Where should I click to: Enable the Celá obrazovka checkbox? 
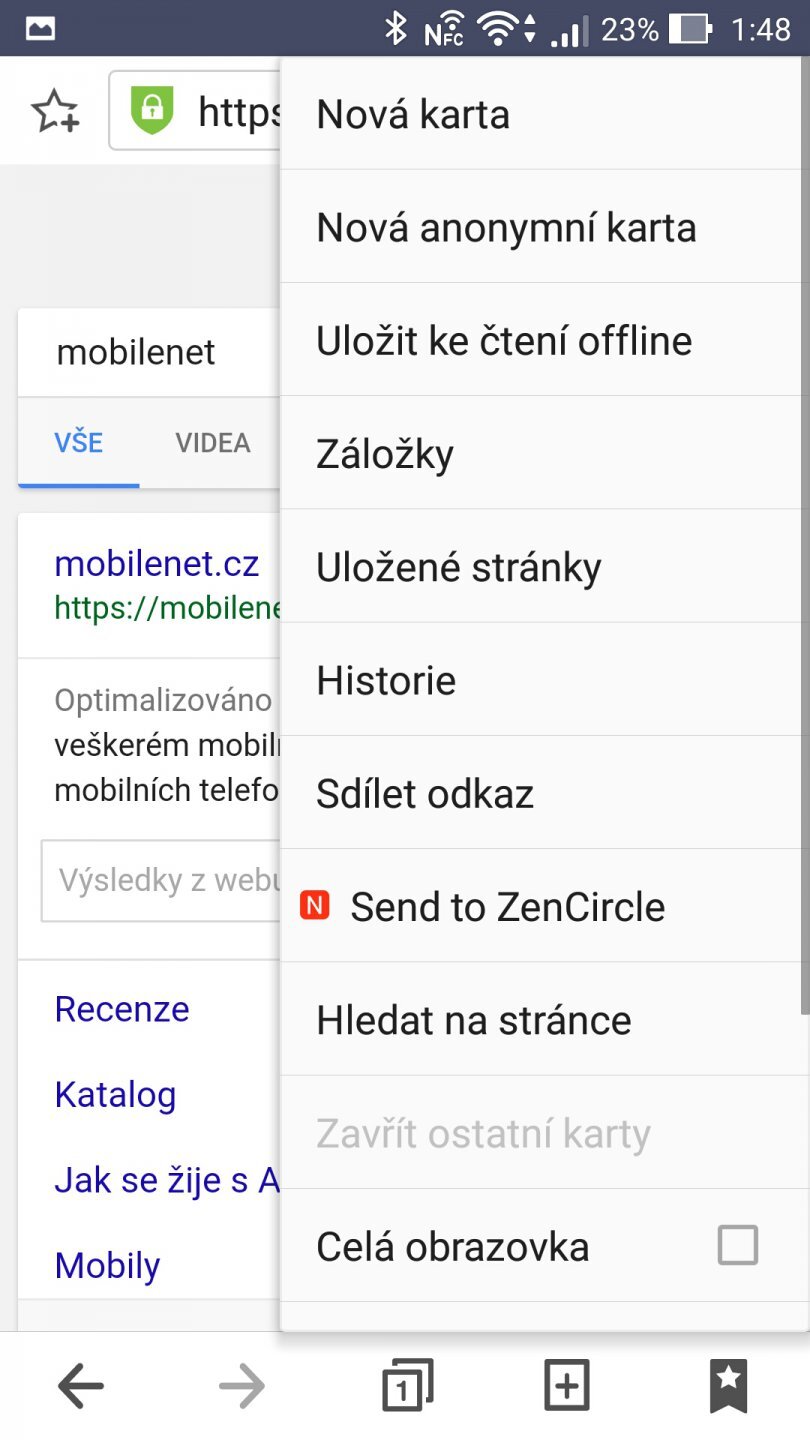(x=738, y=1246)
